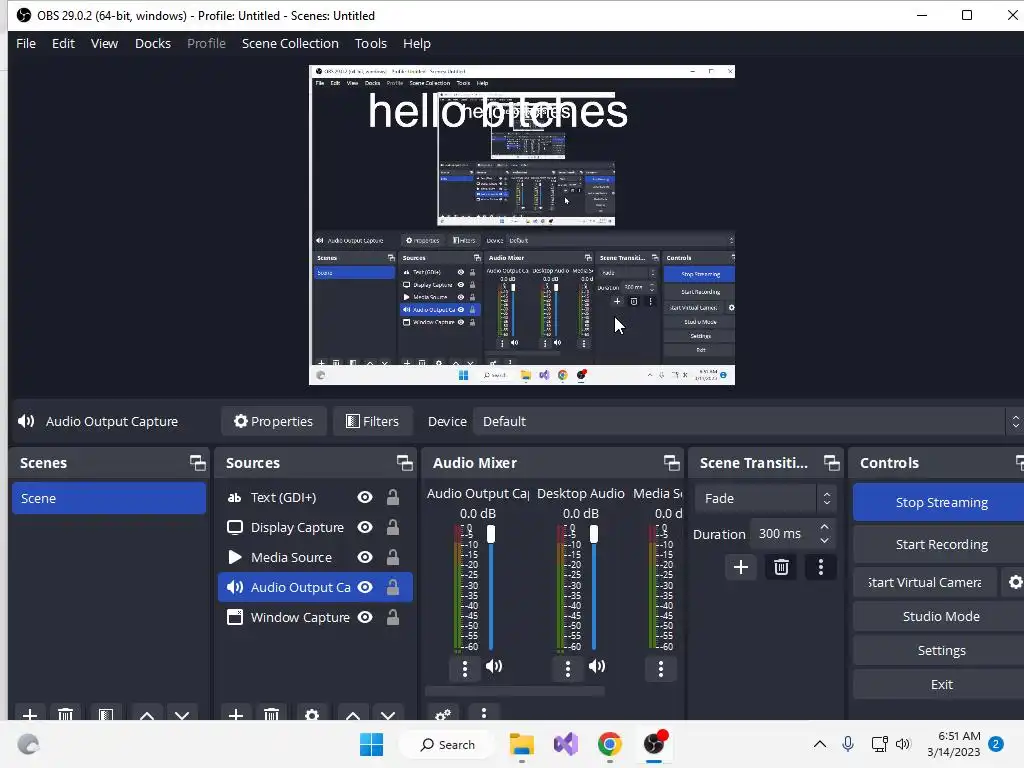Open scene filters icon in Scenes panel
Viewport: 1024px width, 768px height.
(106, 714)
